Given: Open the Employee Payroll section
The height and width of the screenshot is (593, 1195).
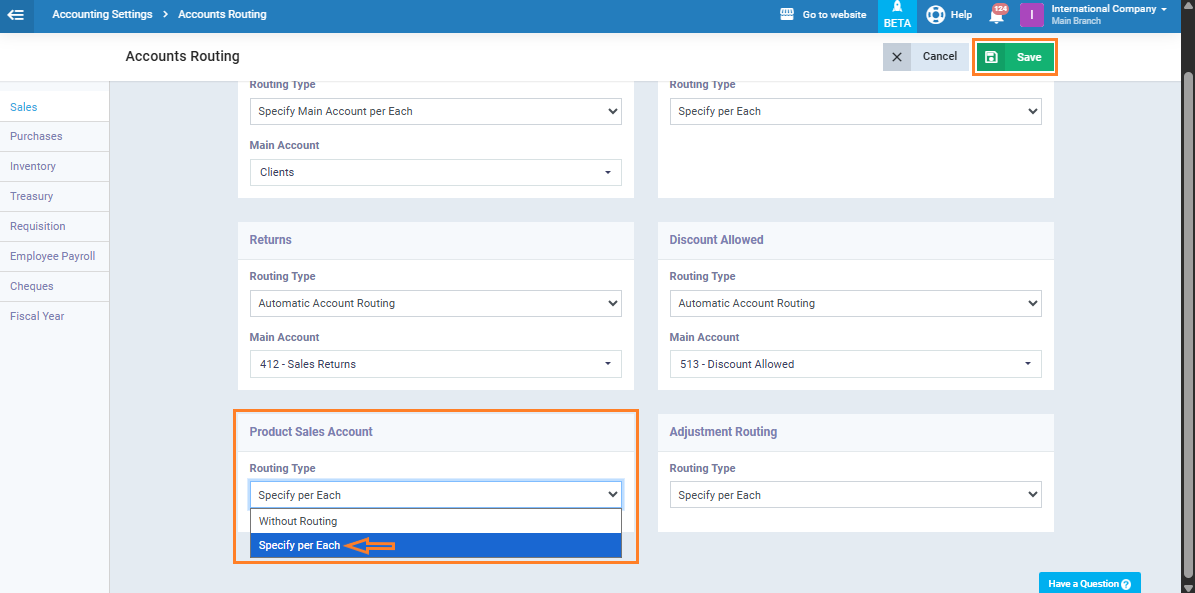Looking at the screenshot, I should click(x=52, y=256).
